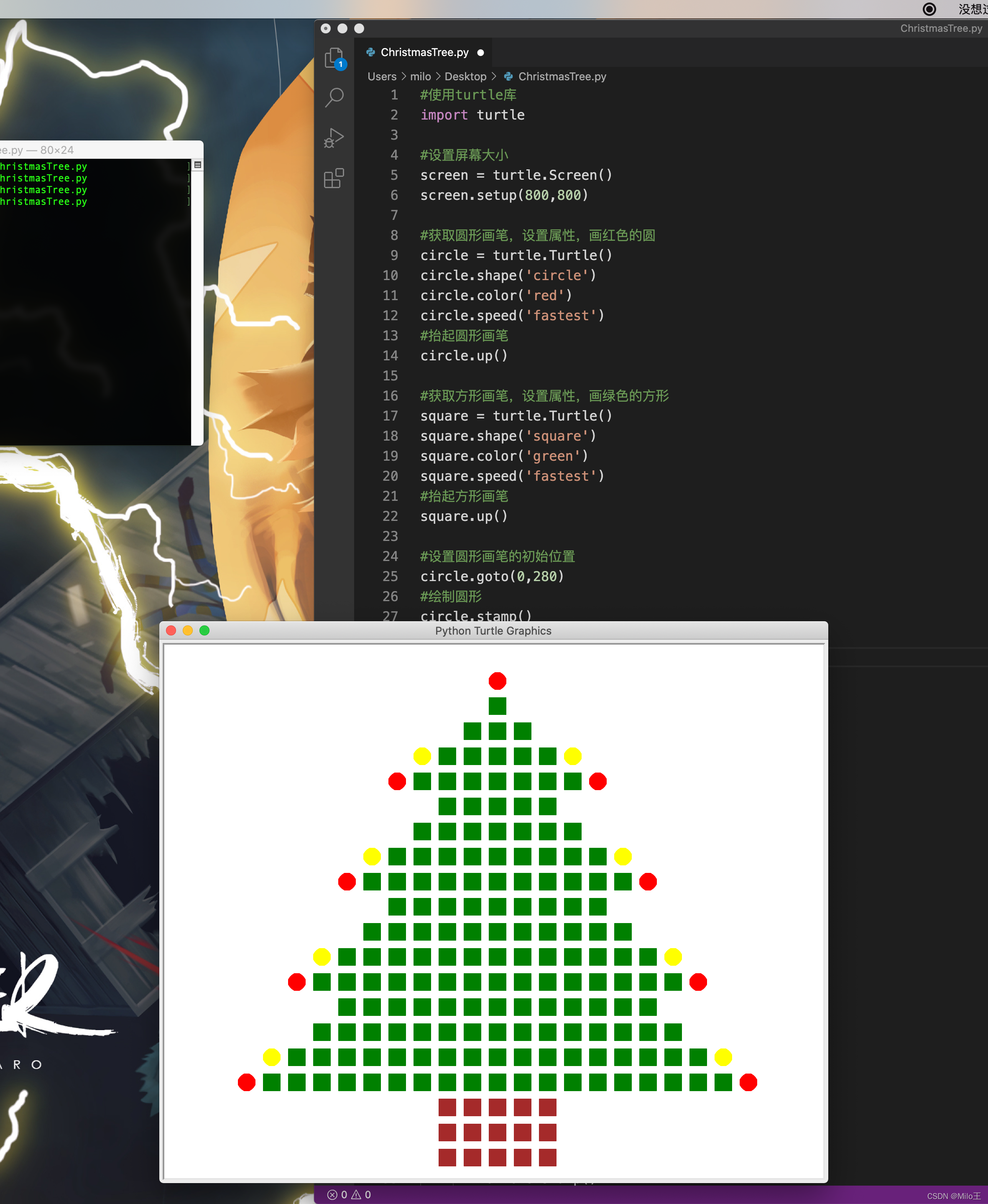Viewport: 988px width, 1204px height.
Task: Click line number 15 in the gutter
Action: [390, 375]
